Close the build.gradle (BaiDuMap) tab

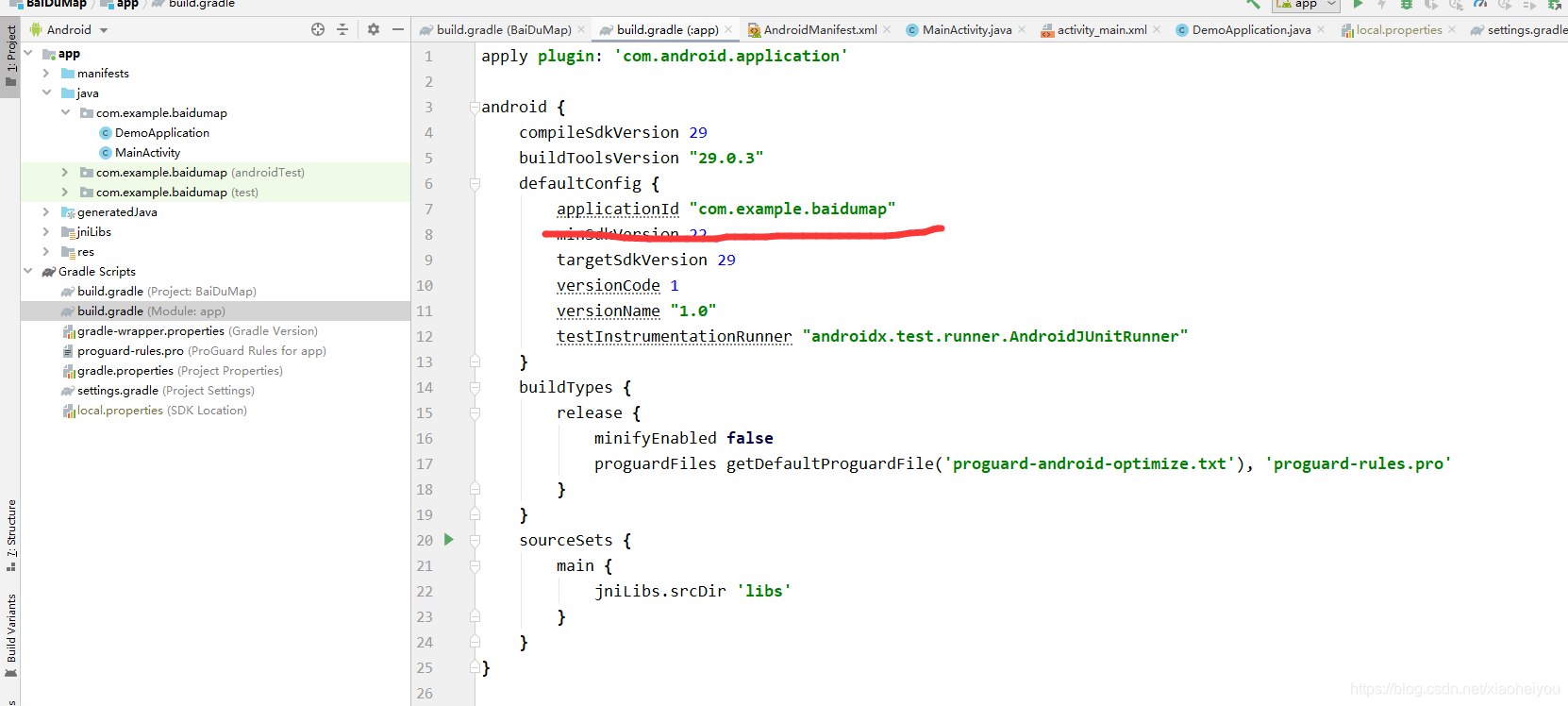[581, 30]
